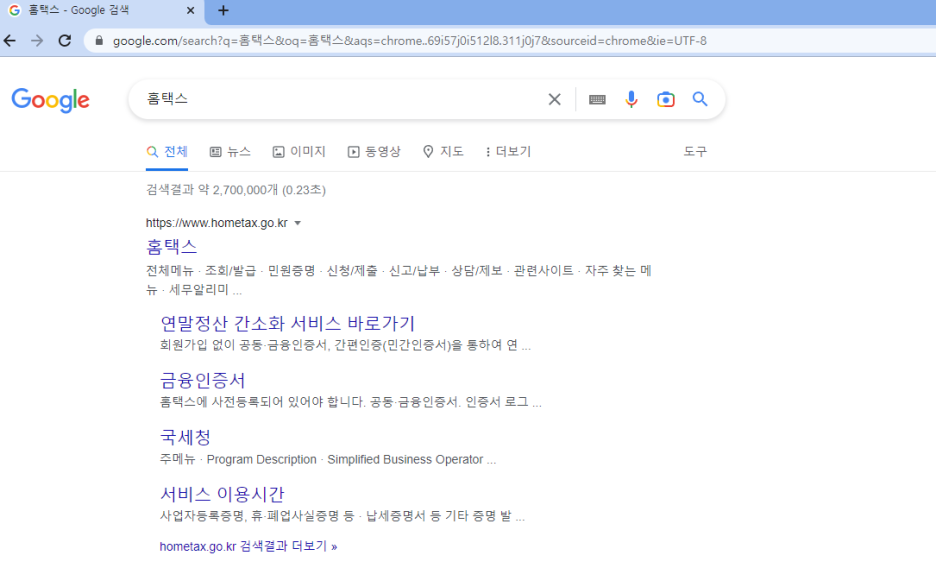Open the 더보기 menu
Viewport: 936px width, 568px height.
point(508,152)
